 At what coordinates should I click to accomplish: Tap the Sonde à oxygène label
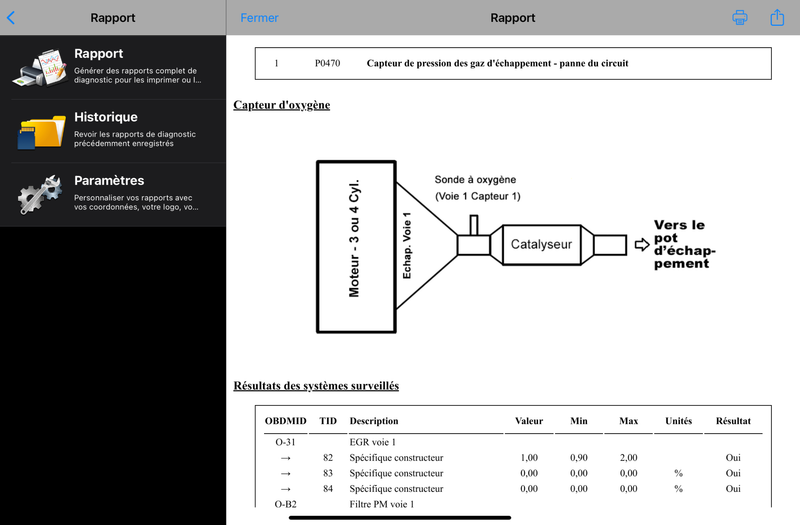pyautogui.click(x=477, y=180)
